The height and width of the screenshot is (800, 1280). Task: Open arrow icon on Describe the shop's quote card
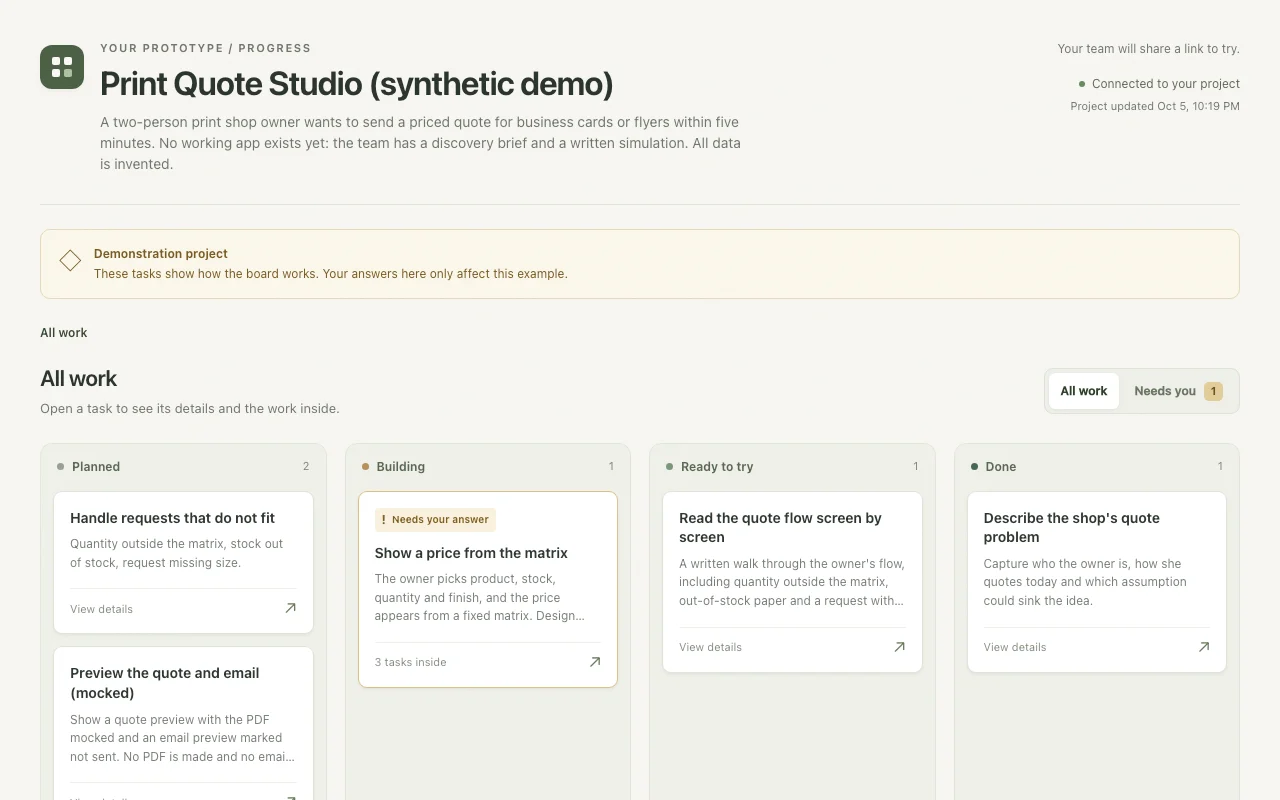pos(1204,647)
